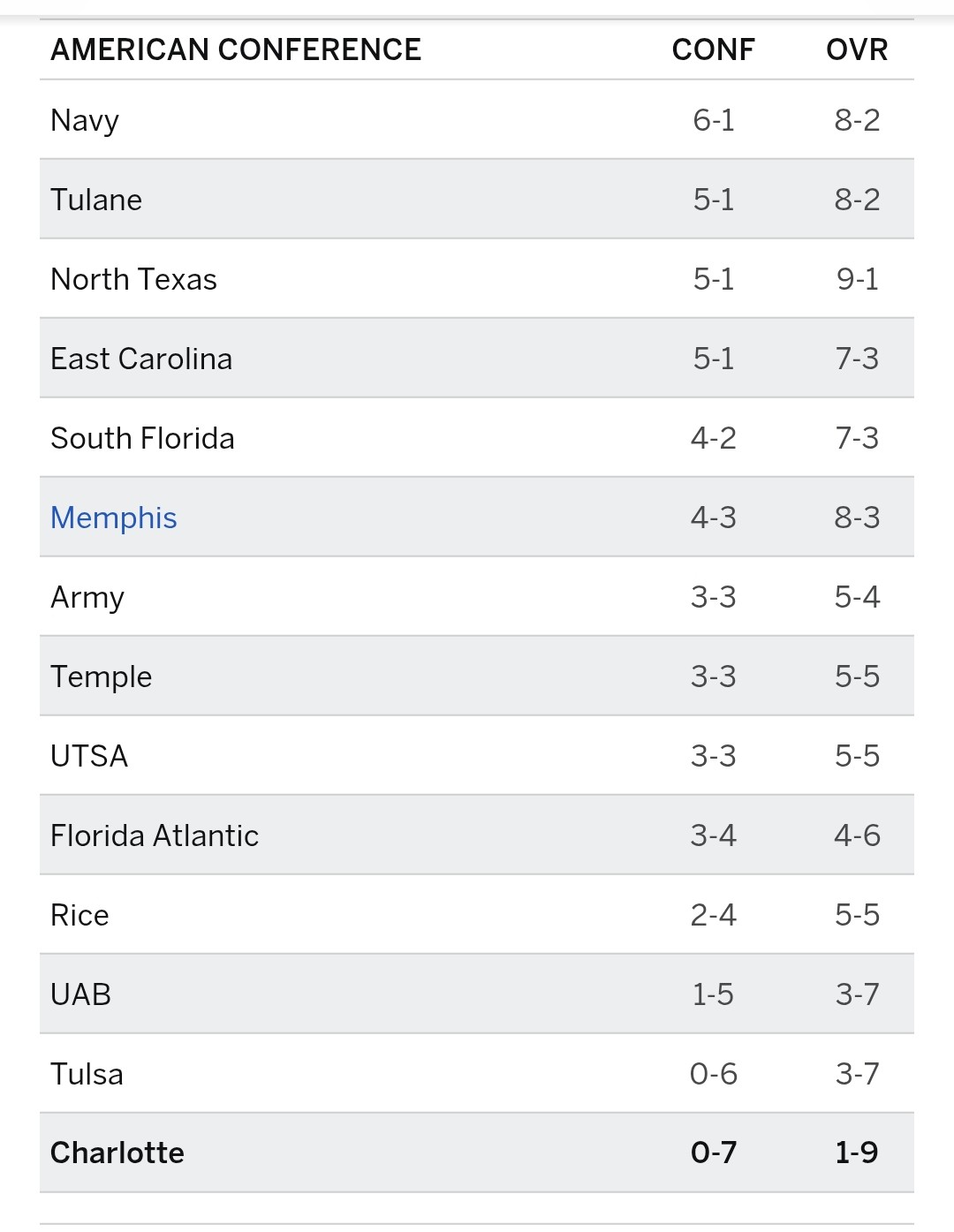Click North Texas's 9-1 overall record
This screenshot has width=954, height=1232.
click(x=857, y=279)
